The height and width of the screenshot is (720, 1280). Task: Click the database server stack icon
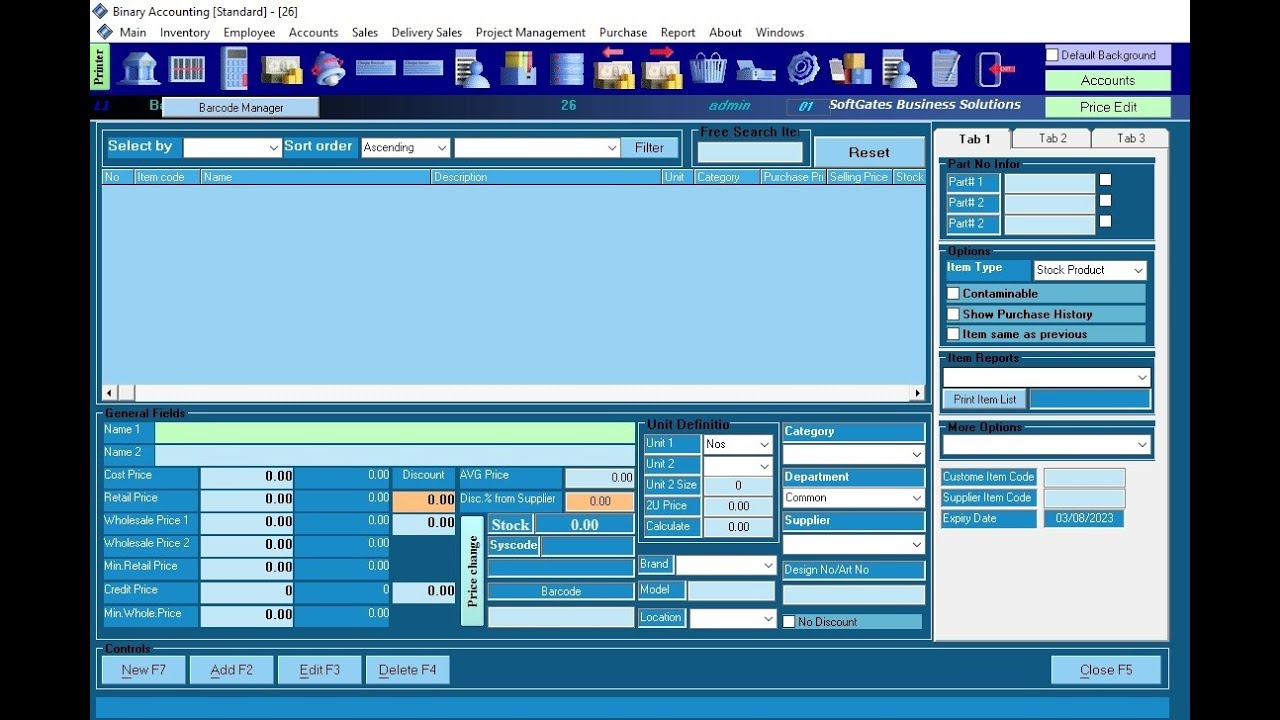[x=566, y=68]
